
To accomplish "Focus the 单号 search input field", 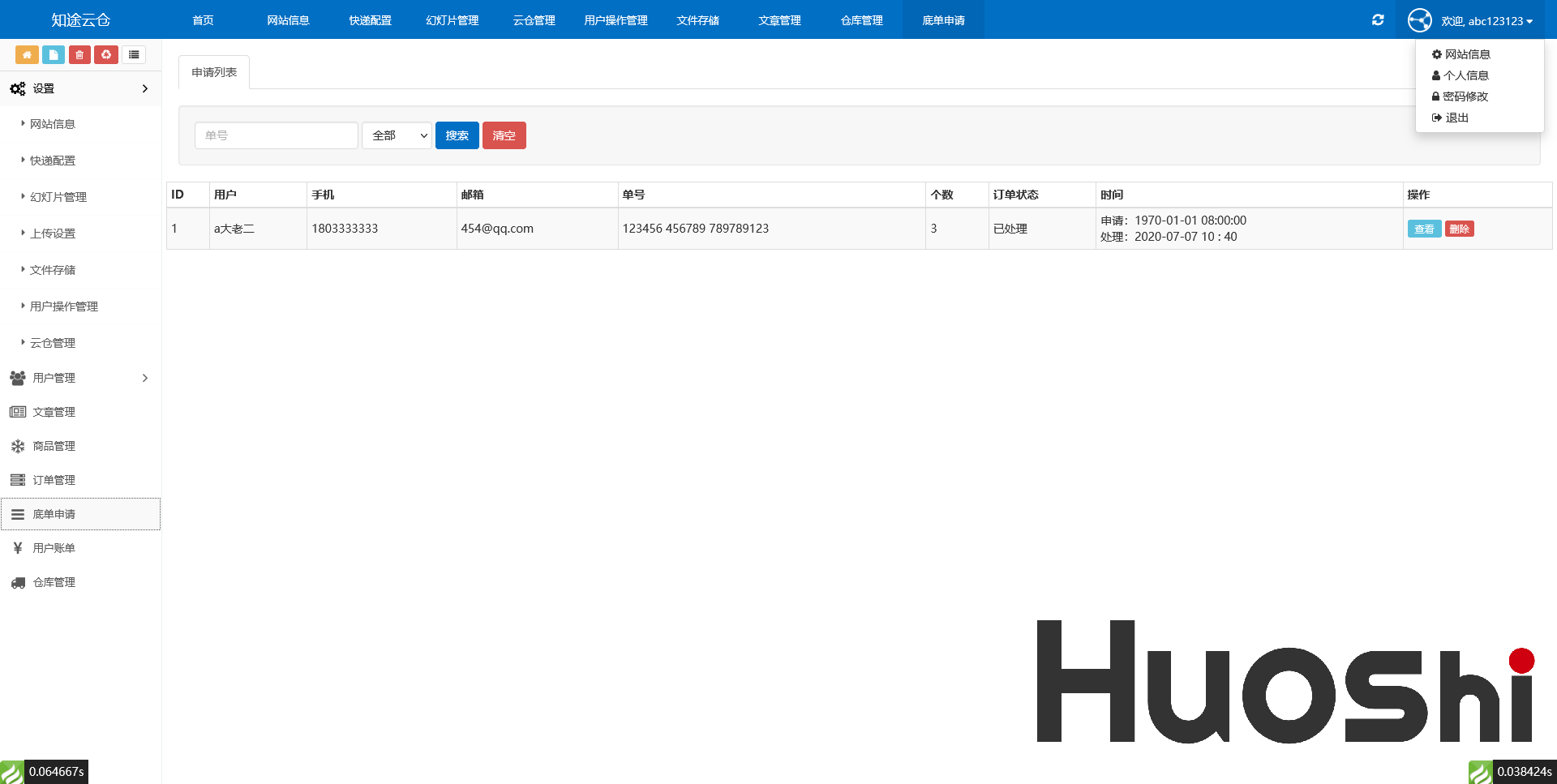I will (276, 135).
